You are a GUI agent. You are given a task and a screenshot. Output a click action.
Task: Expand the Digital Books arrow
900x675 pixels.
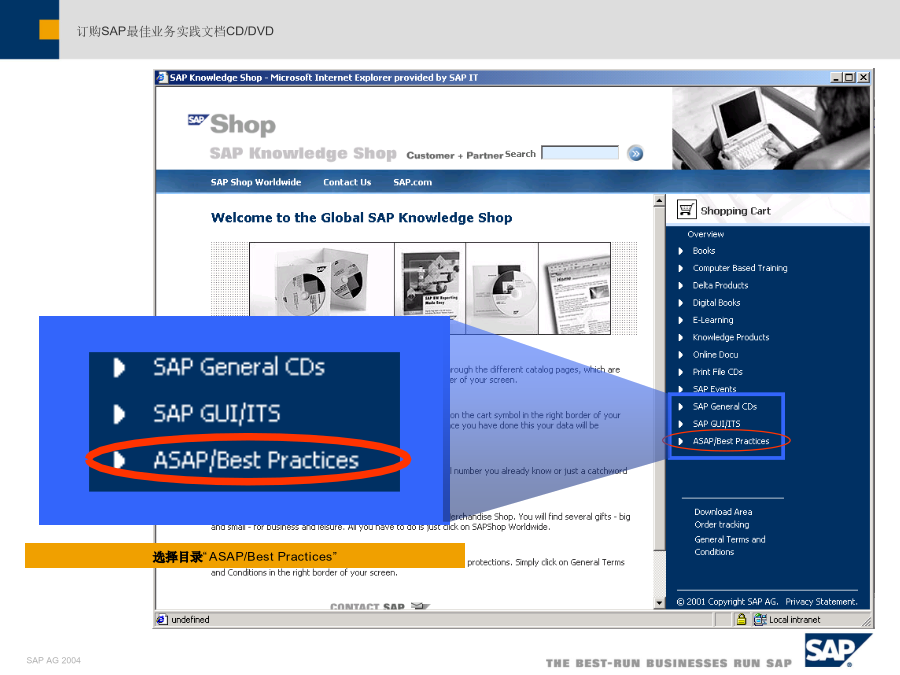681,302
